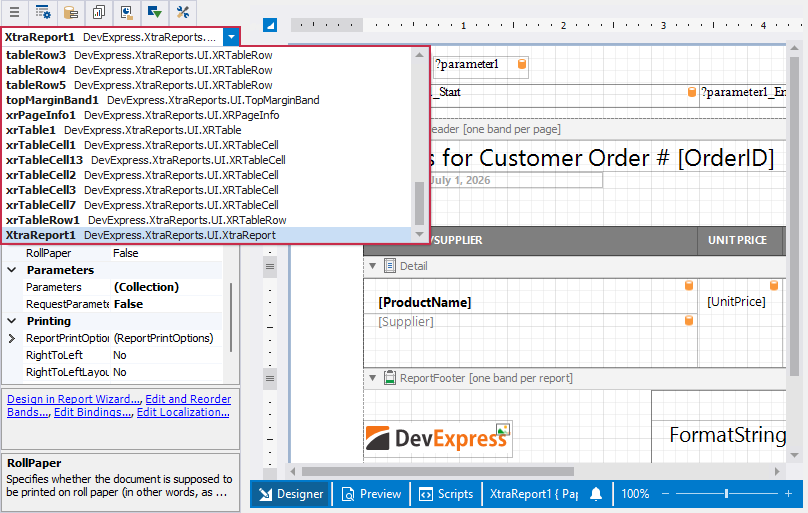The image size is (808, 513).
Task: Click the Parameters (Collection) value
Action: coord(167,287)
